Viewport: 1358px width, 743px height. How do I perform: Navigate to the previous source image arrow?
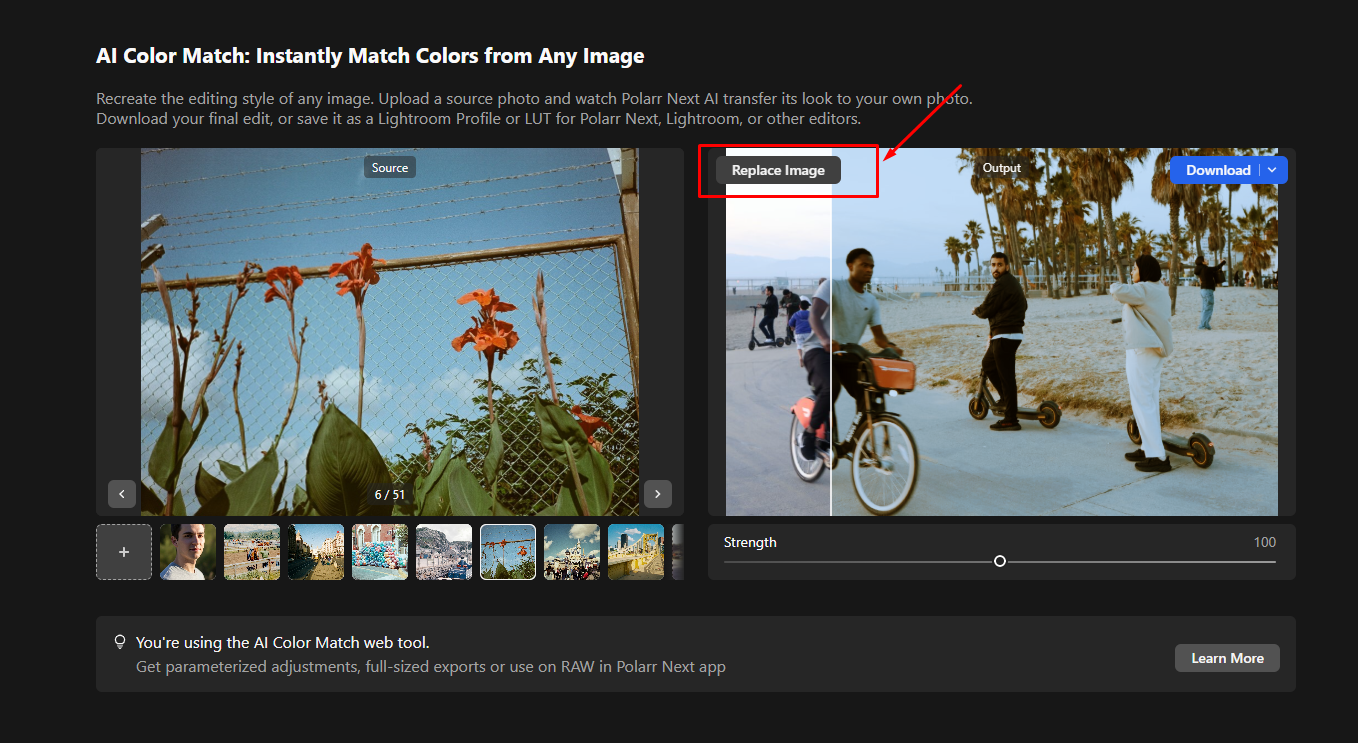tap(121, 493)
